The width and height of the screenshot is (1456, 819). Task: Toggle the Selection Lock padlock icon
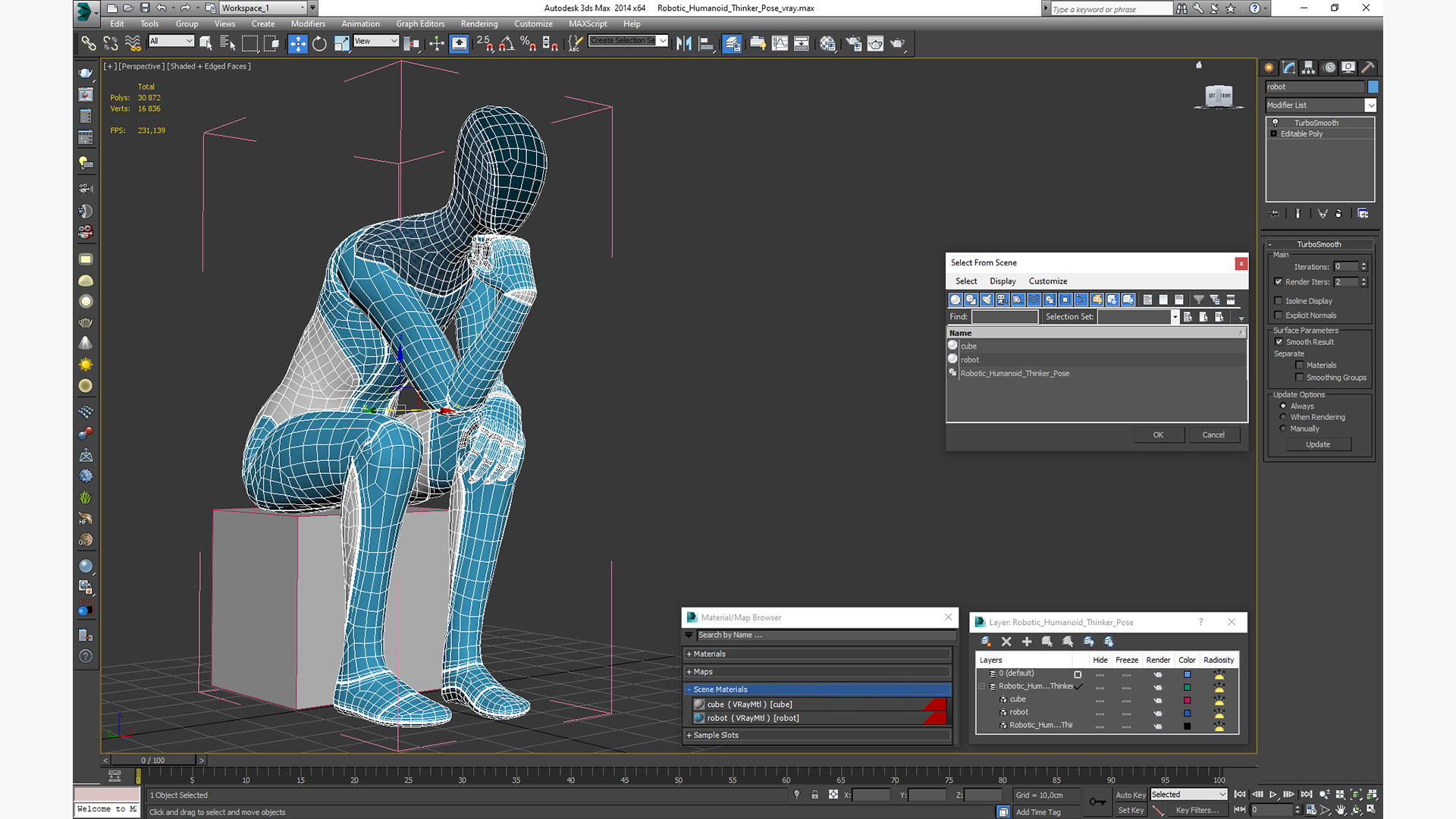coord(814,795)
